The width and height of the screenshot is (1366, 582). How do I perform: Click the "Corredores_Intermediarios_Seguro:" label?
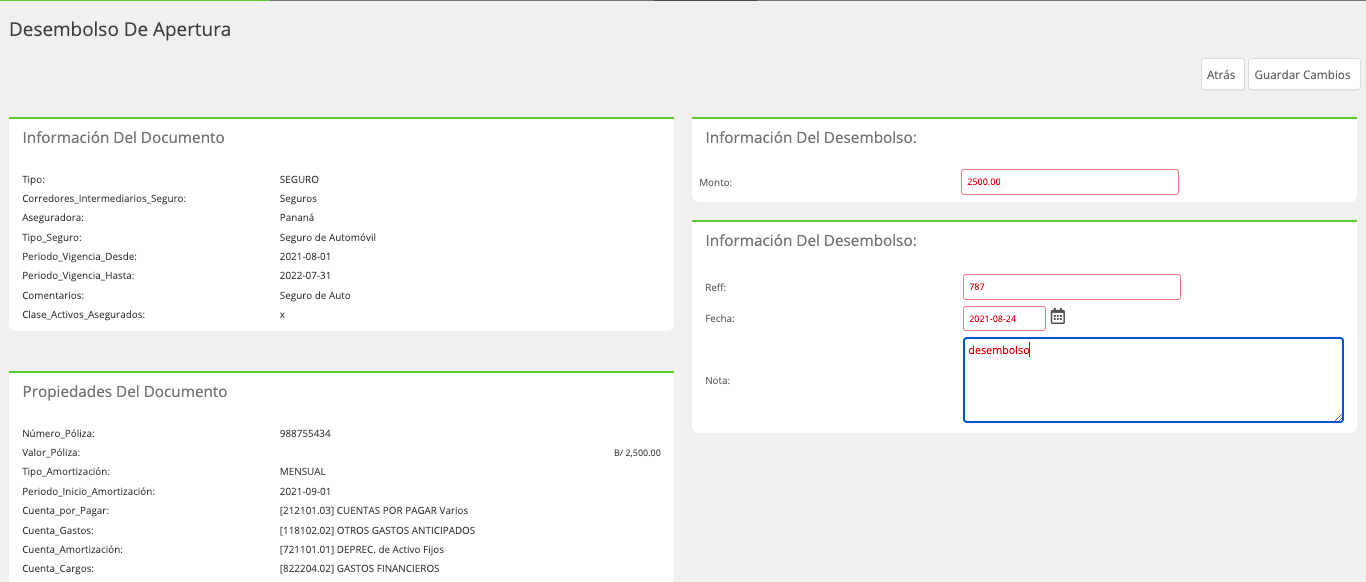coord(104,199)
